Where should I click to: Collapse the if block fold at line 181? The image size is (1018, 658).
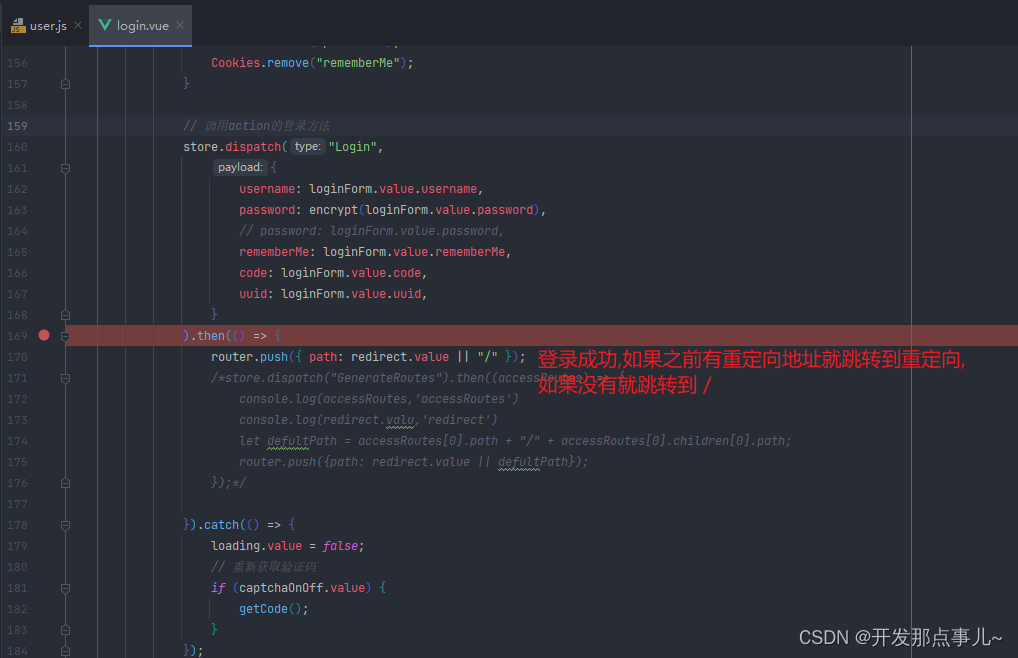(x=66, y=588)
